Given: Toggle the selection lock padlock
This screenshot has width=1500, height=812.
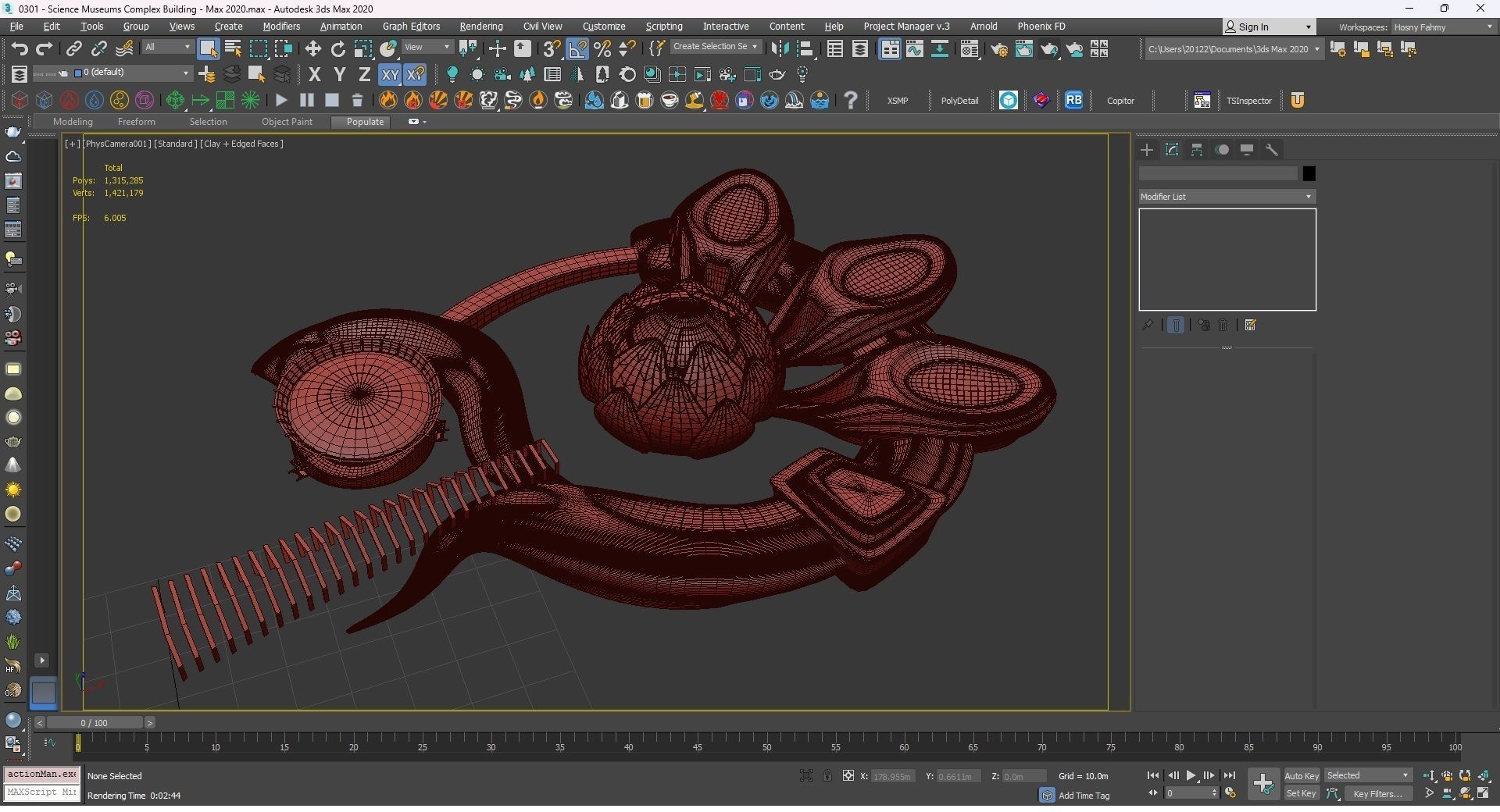Looking at the screenshot, I should click(x=827, y=776).
